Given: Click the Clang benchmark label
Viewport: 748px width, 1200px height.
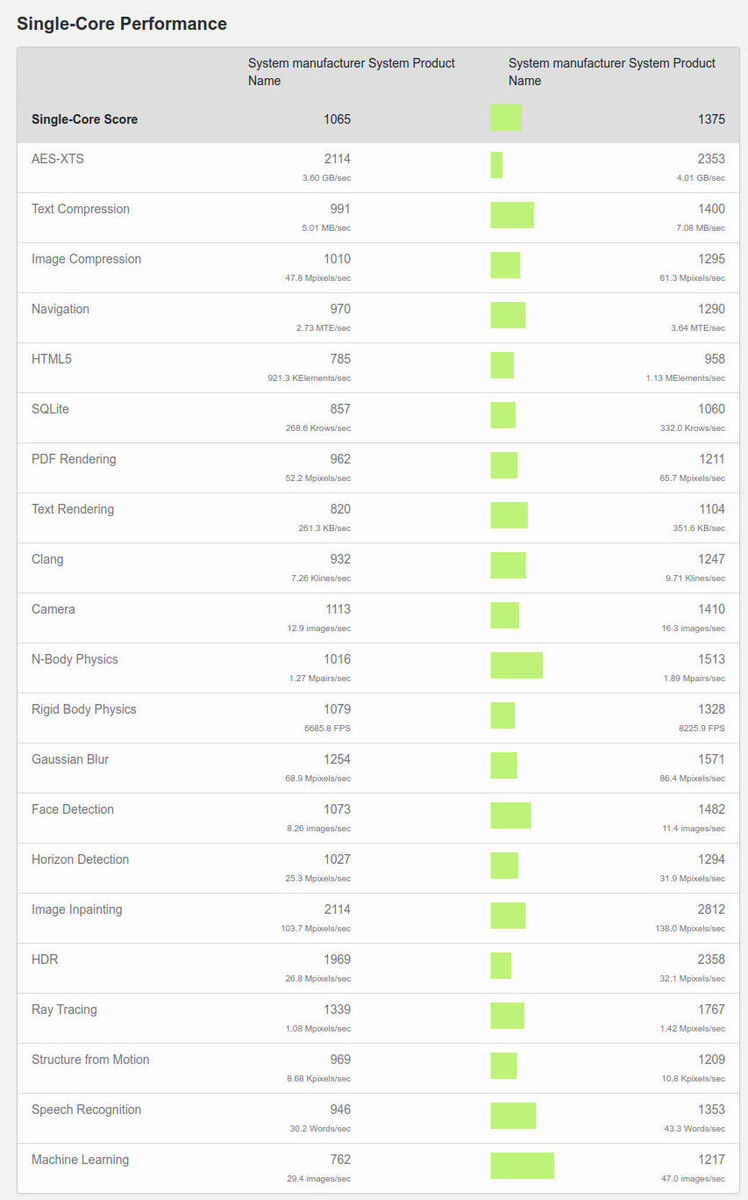Looking at the screenshot, I should (x=48, y=559).
